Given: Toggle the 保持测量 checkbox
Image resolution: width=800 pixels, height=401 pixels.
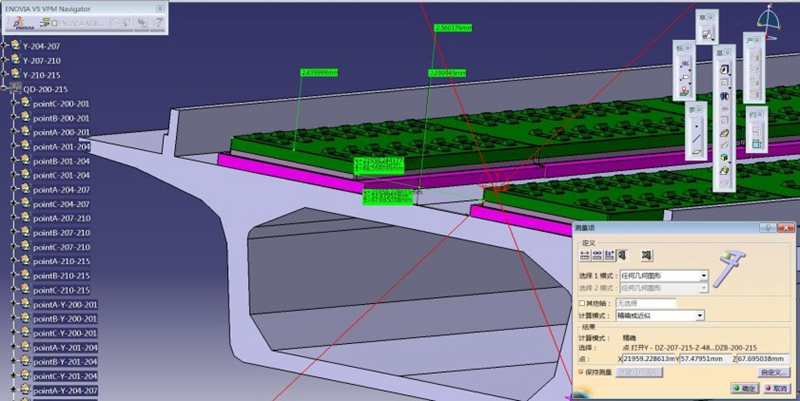Looking at the screenshot, I should pos(584,371).
